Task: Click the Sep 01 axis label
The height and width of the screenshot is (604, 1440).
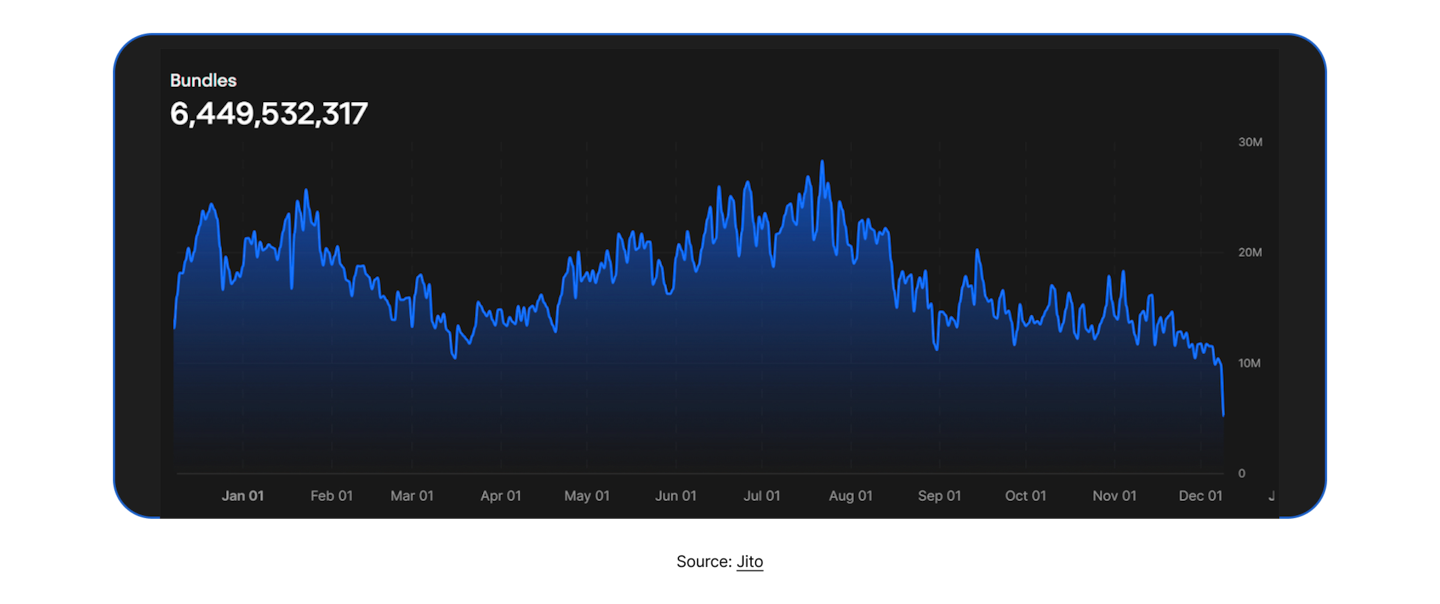Action: point(940,496)
